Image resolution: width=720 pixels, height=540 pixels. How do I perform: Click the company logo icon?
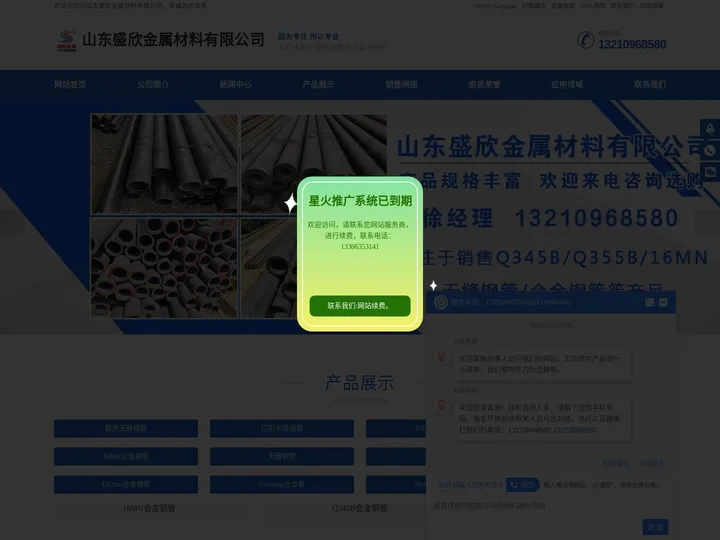point(67,40)
